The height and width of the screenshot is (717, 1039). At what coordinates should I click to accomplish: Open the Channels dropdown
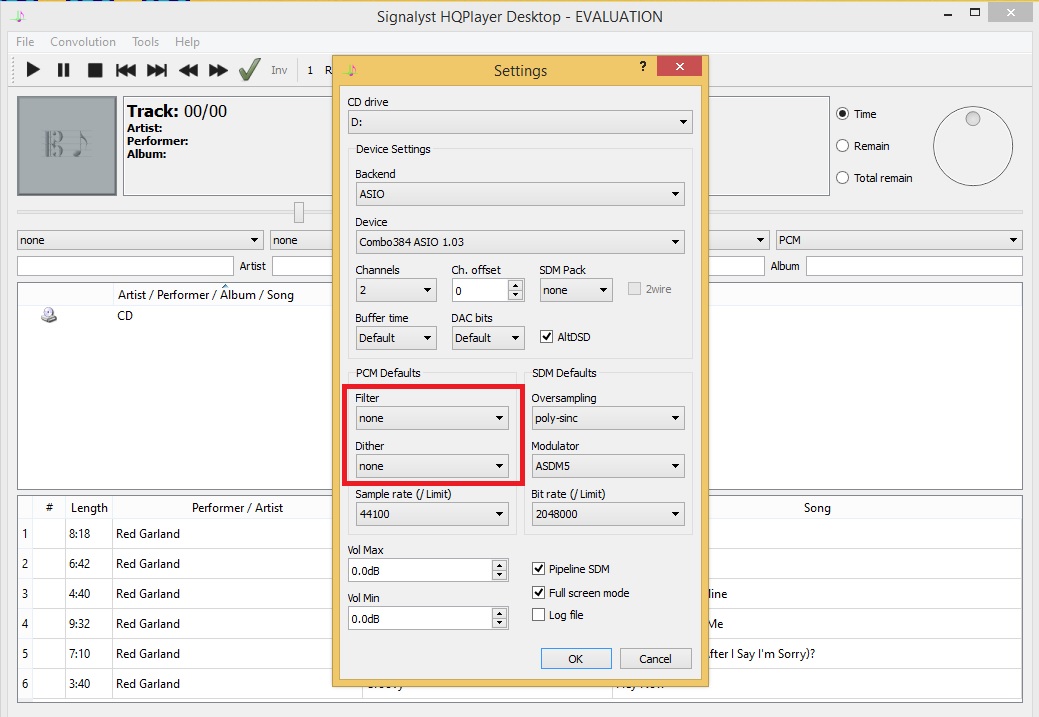tap(396, 290)
